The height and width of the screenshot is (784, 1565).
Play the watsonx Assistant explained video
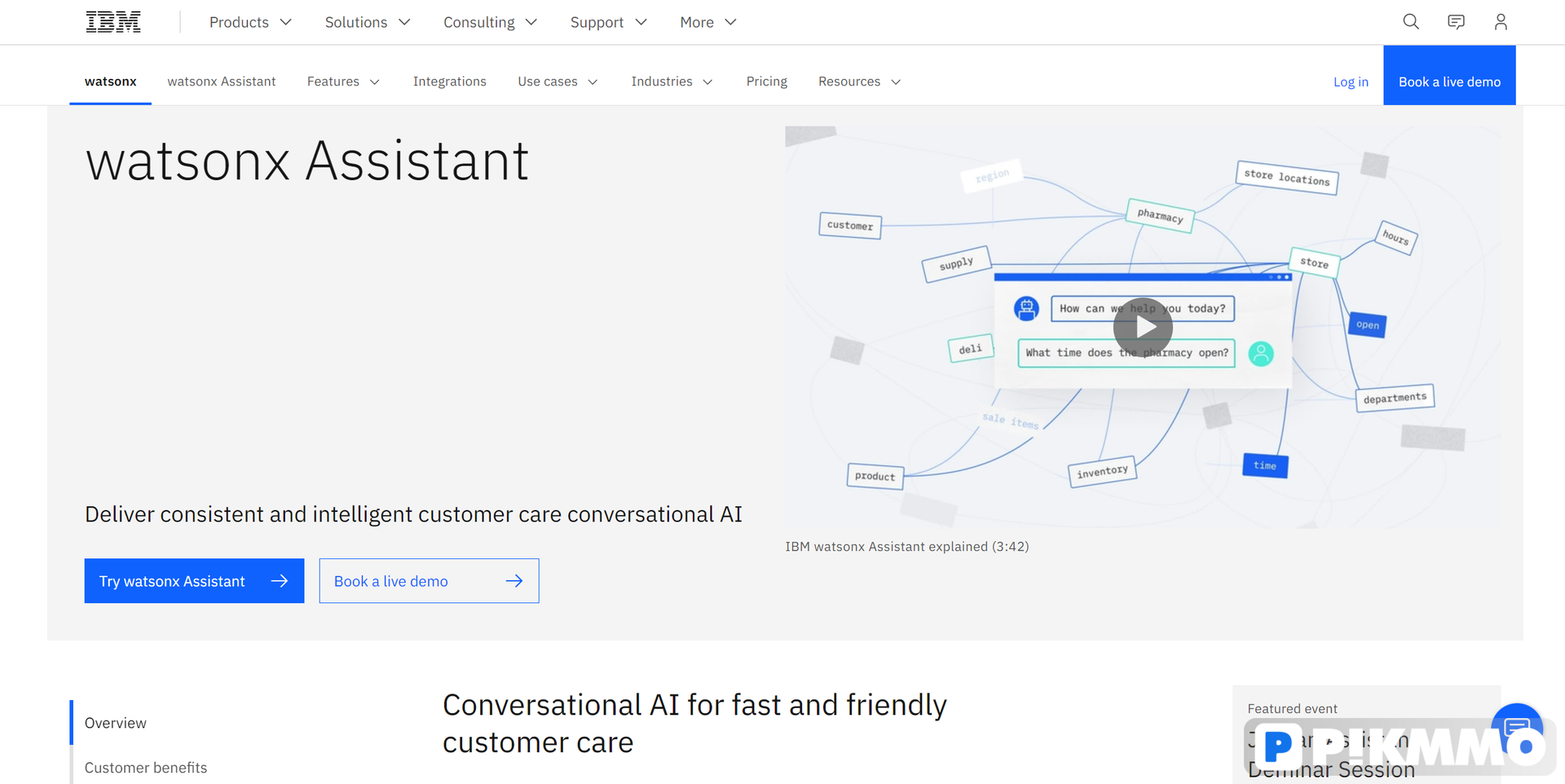(x=1143, y=327)
